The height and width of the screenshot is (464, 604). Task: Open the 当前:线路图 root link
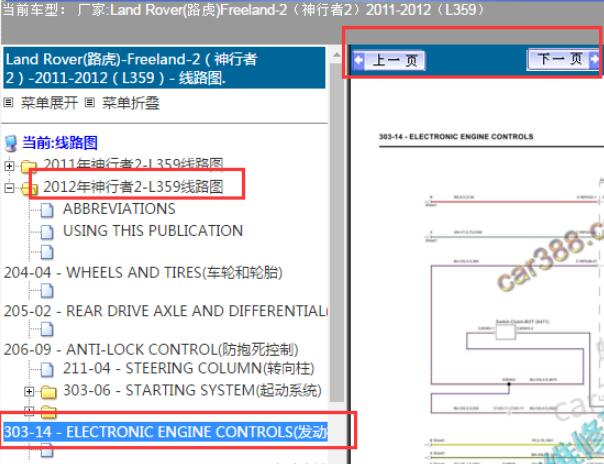pos(60,142)
